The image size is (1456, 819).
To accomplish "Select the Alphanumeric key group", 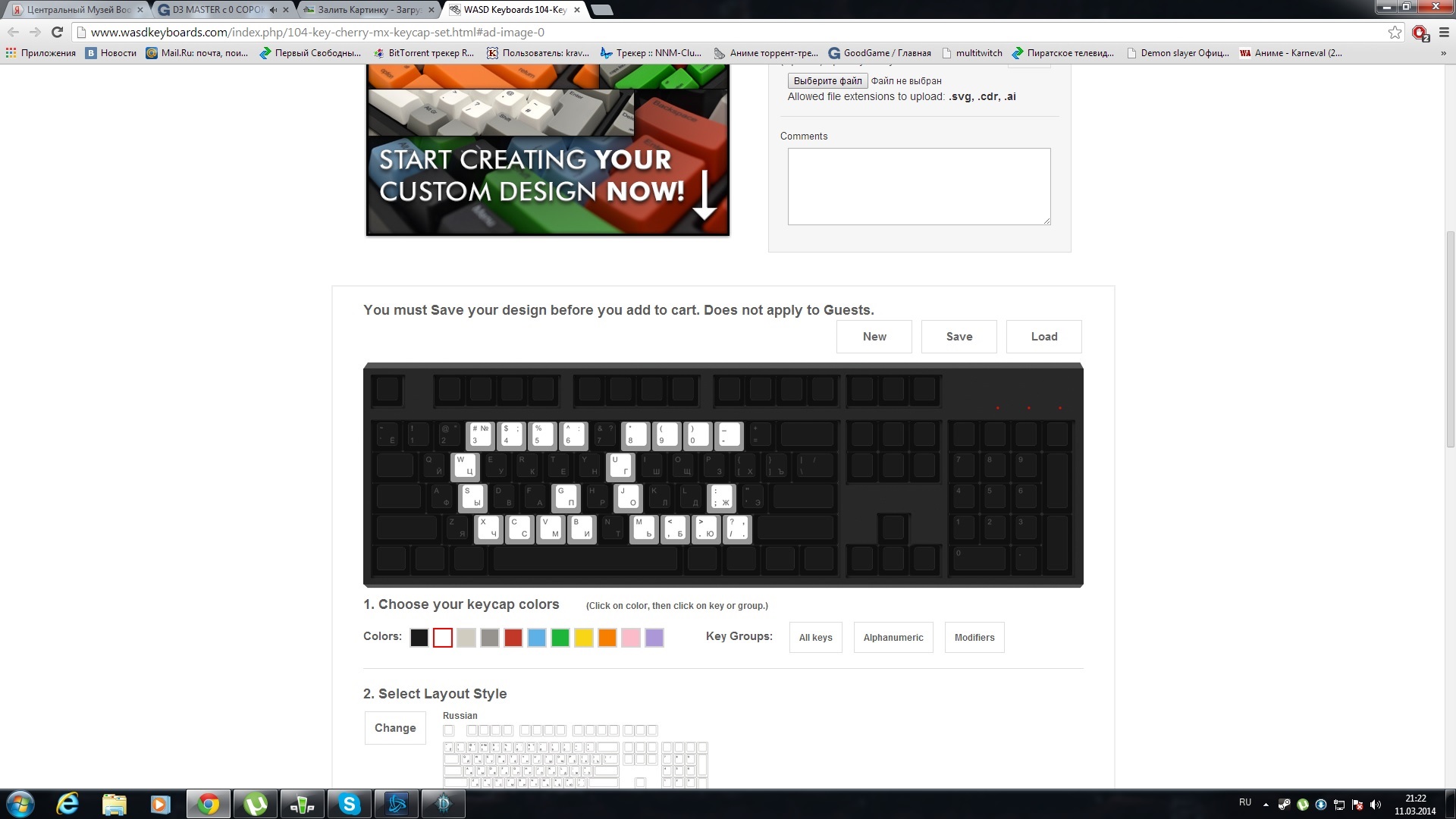I will point(893,638).
